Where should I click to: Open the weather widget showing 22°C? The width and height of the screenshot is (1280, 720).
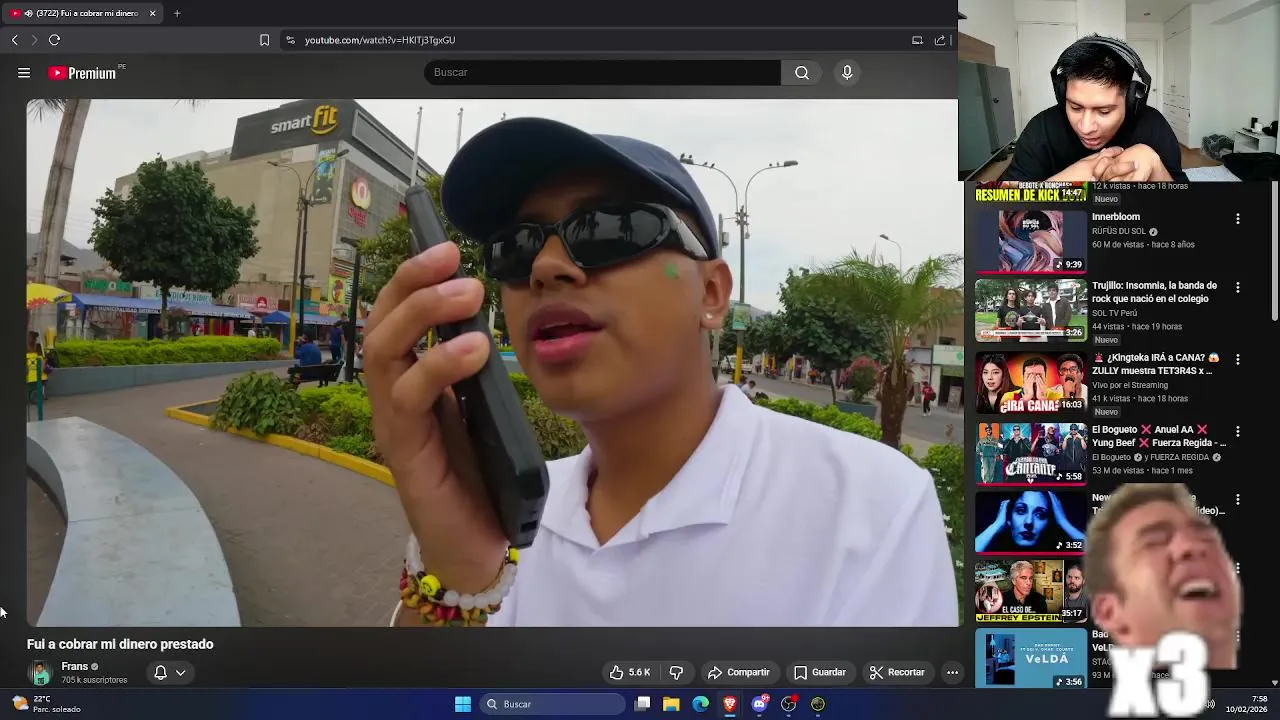[45, 704]
